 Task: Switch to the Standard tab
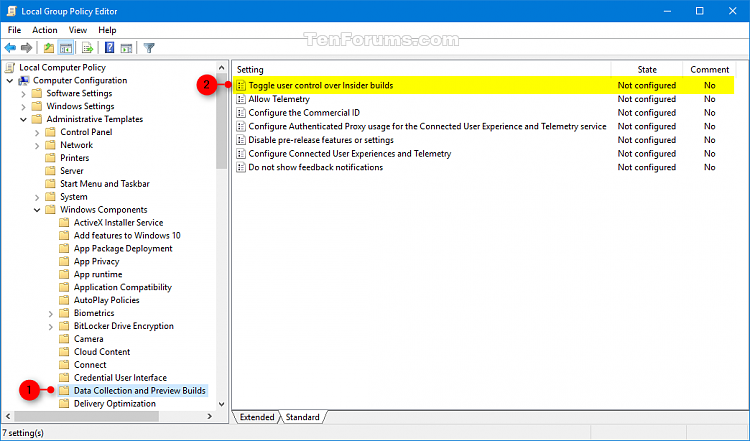302,417
